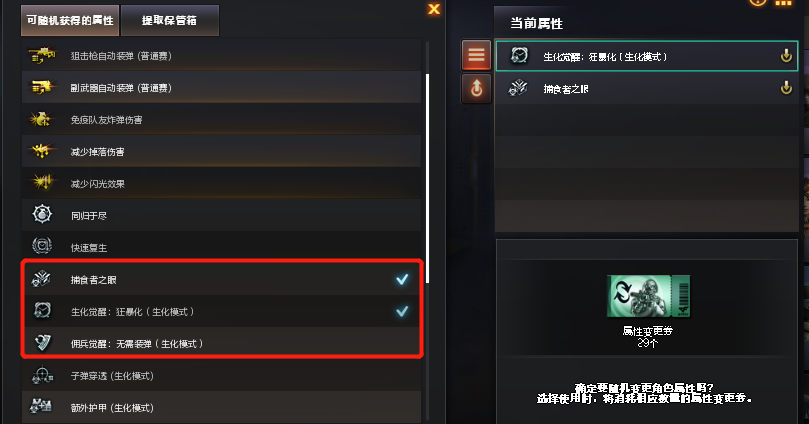The width and height of the screenshot is (809, 424).
Task: Click the 快速复生 circular badge icon
Action: point(42,246)
